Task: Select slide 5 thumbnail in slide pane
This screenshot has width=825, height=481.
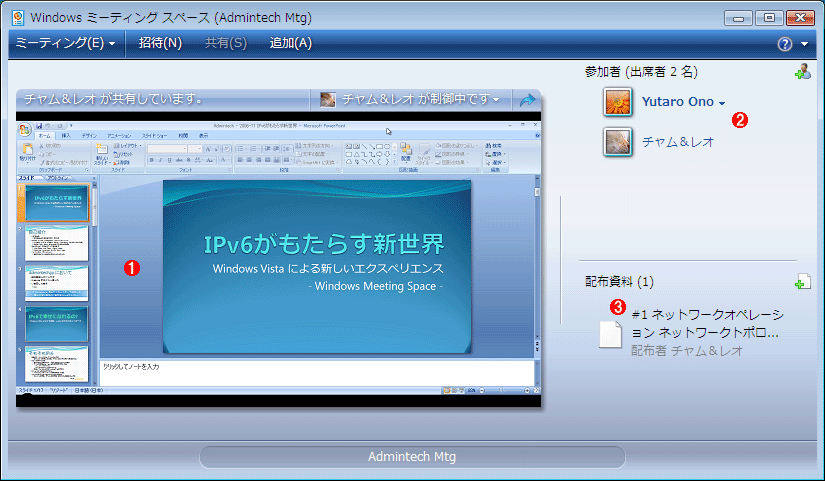Action: point(57,364)
